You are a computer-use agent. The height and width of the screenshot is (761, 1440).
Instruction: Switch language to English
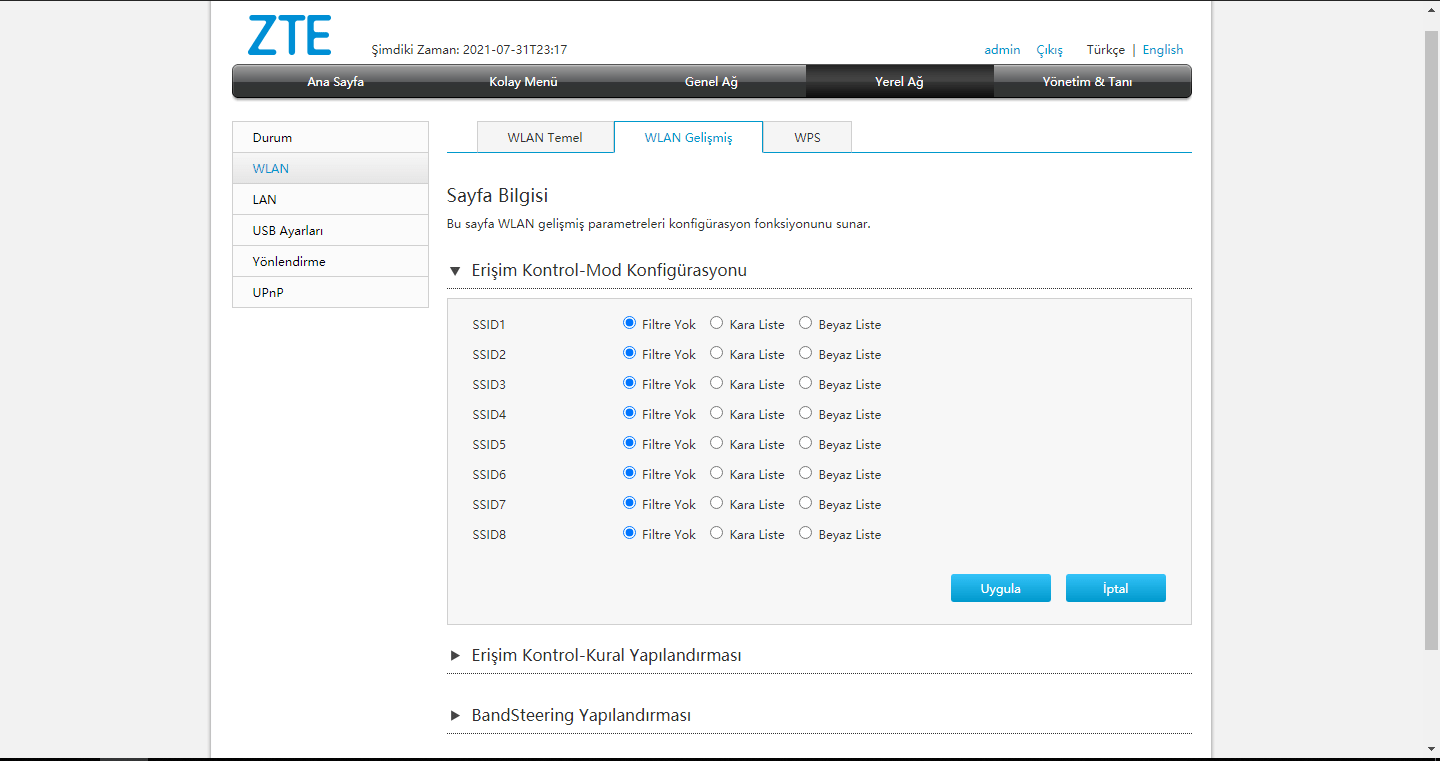point(1163,49)
